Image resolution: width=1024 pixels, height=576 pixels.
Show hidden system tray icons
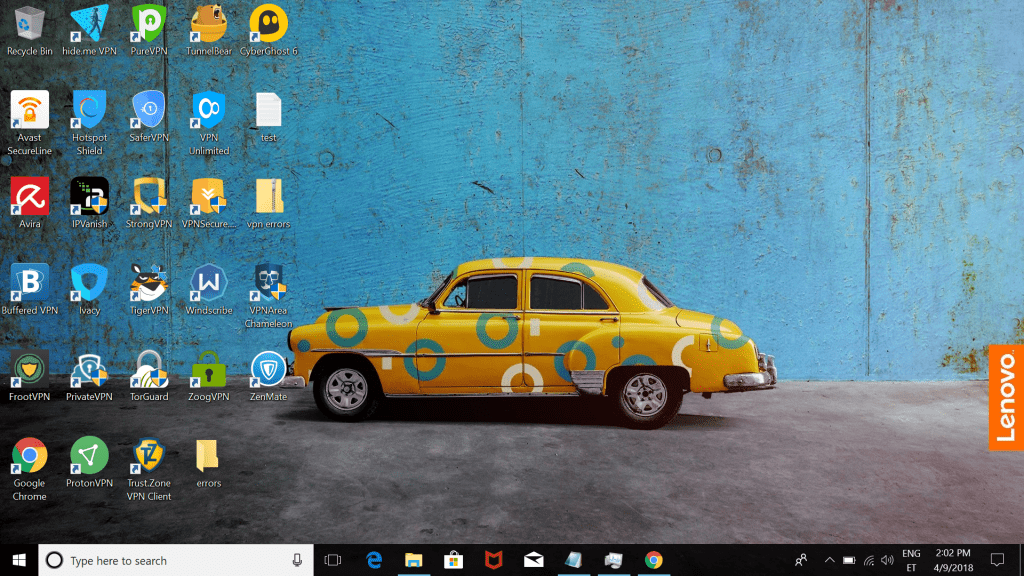point(829,560)
